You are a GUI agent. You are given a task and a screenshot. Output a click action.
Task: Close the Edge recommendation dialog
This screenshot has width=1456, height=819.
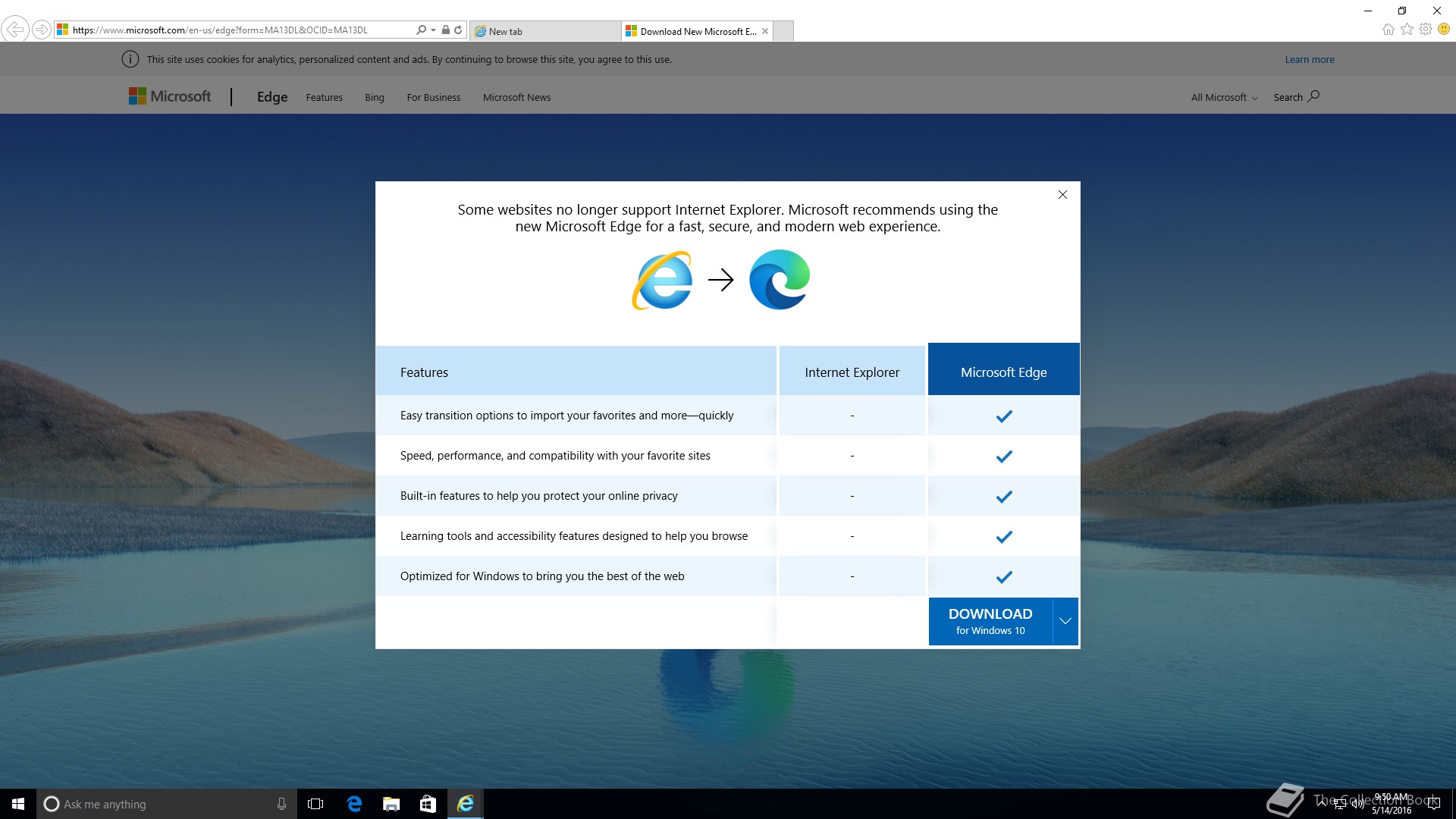pyautogui.click(x=1062, y=194)
